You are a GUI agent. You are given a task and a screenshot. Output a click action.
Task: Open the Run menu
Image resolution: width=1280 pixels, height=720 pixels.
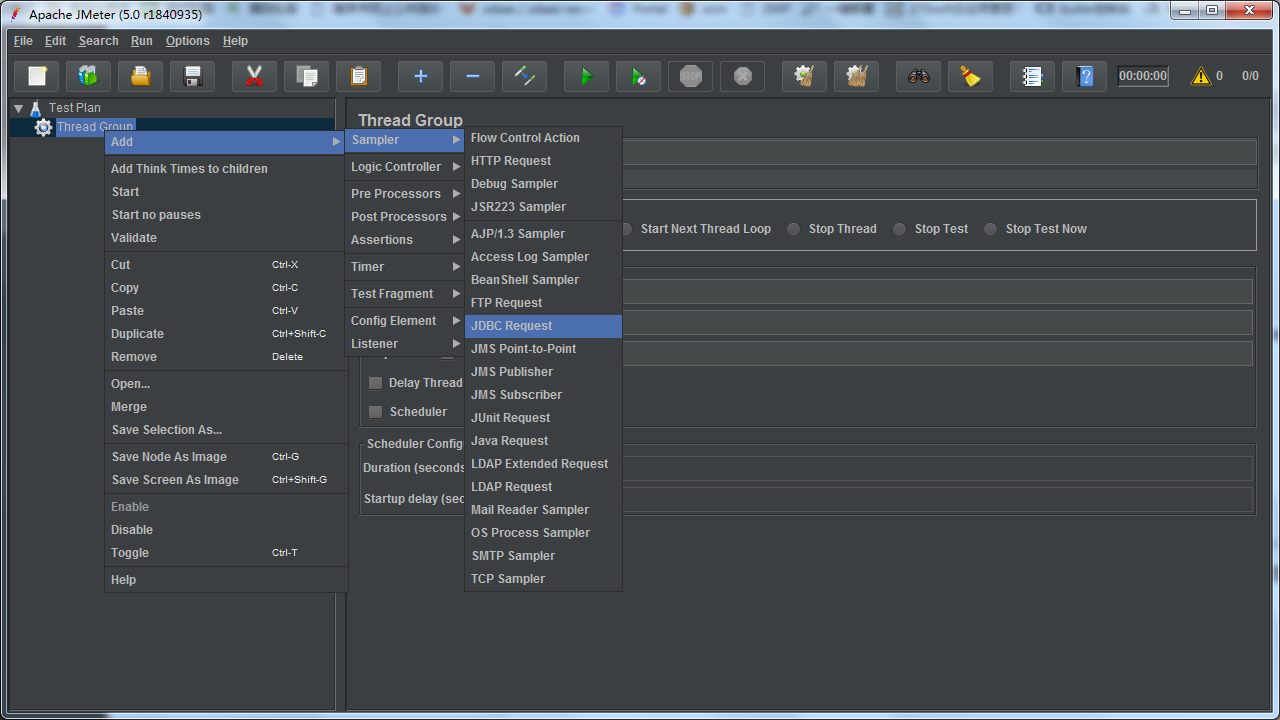[x=142, y=41]
